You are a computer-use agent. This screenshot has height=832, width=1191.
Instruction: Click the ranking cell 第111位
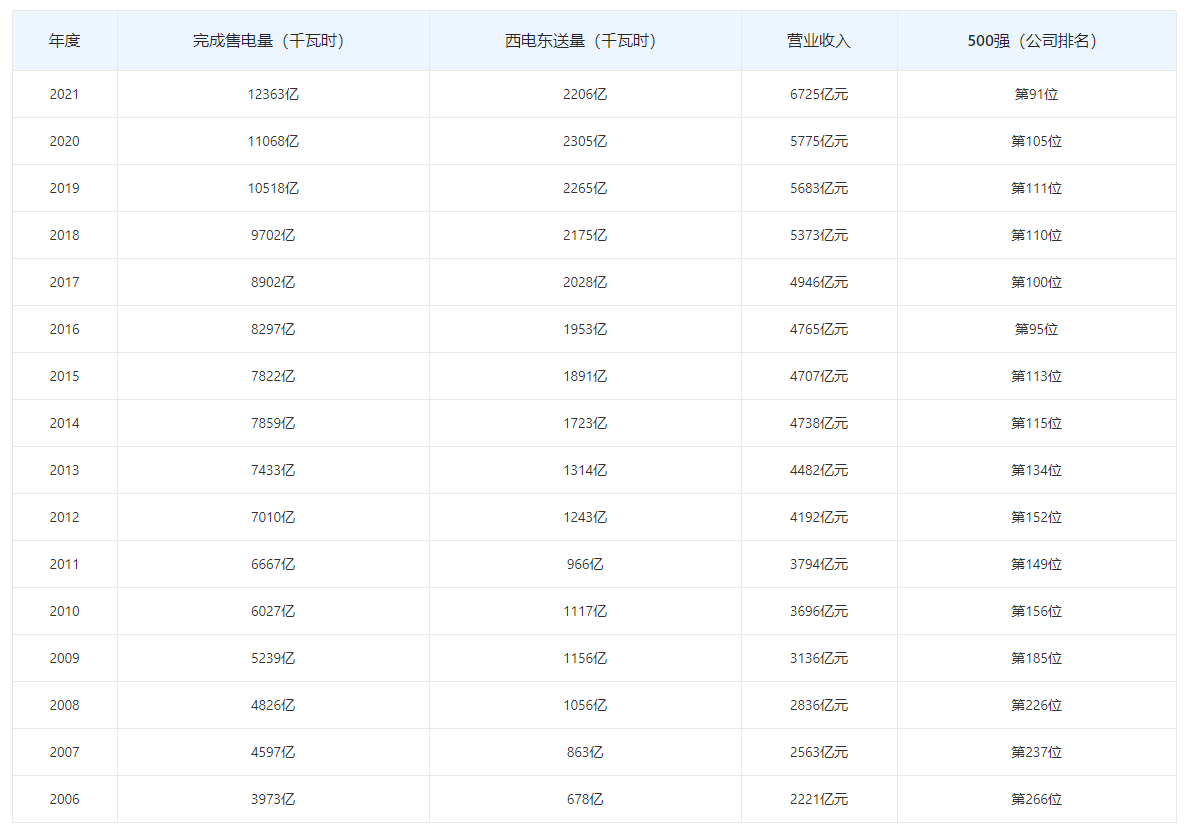pyautogui.click(x=1037, y=188)
